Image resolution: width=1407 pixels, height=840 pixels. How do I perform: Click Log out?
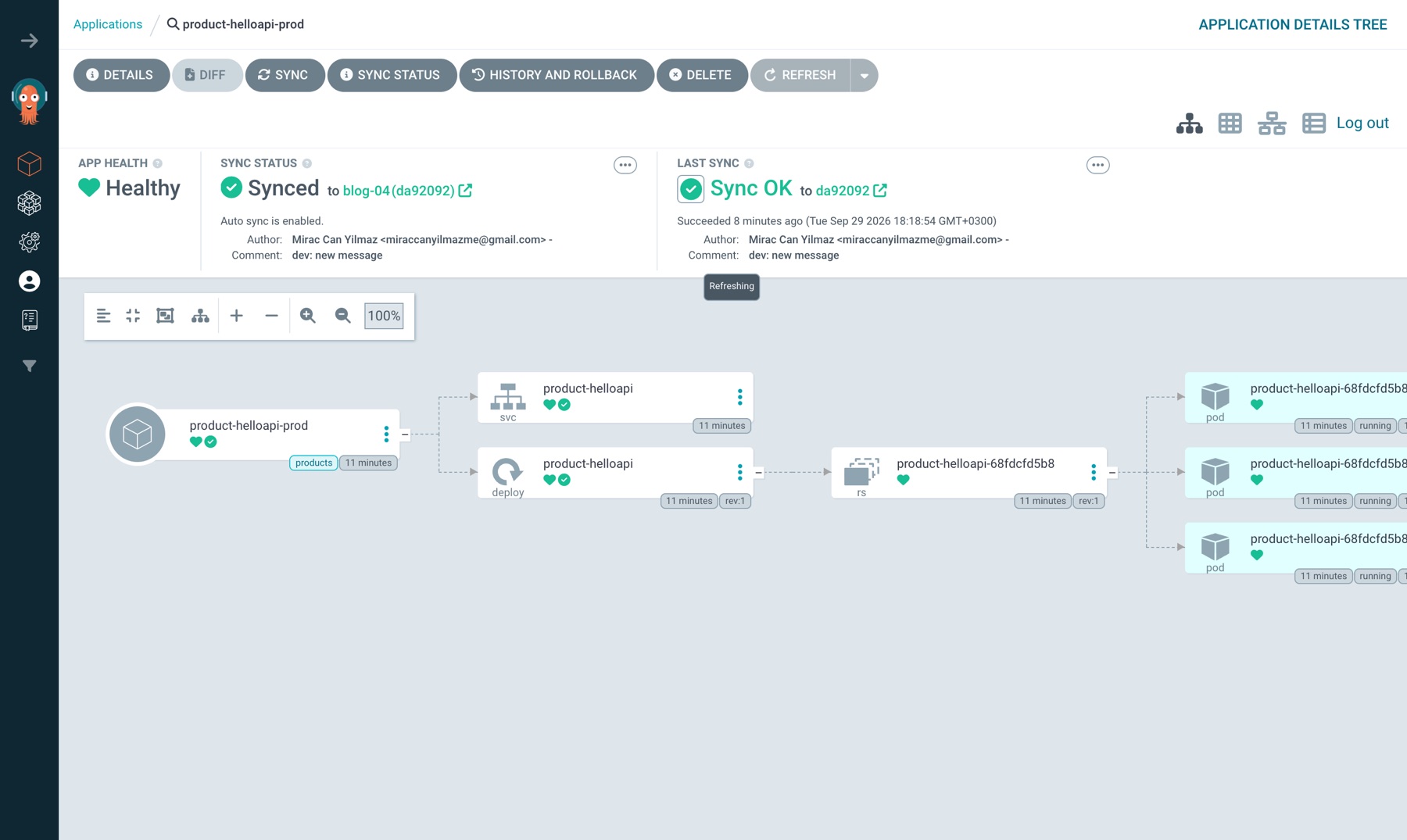1362,123
